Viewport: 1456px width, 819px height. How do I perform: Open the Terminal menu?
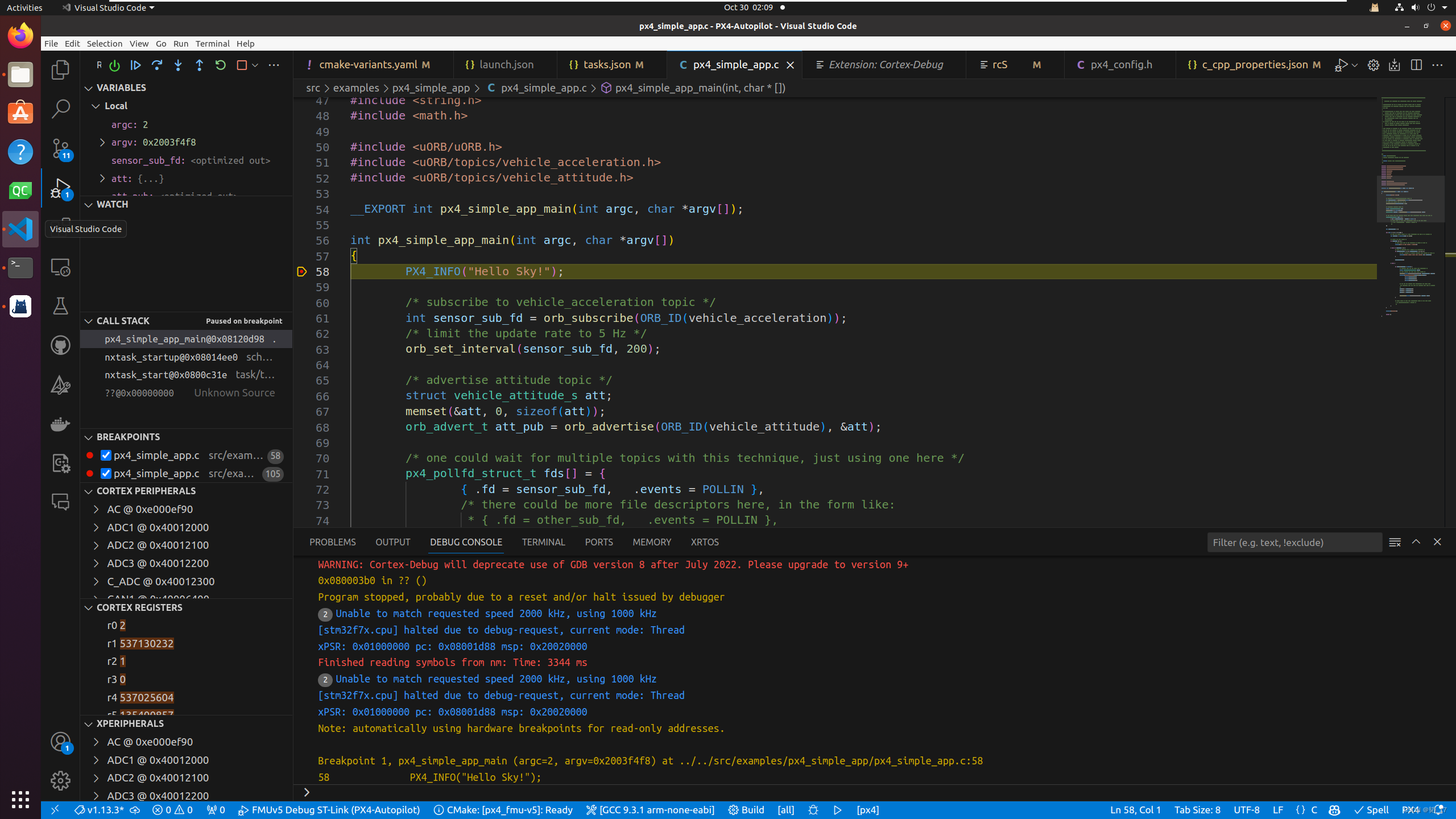[x=212, y=44]
